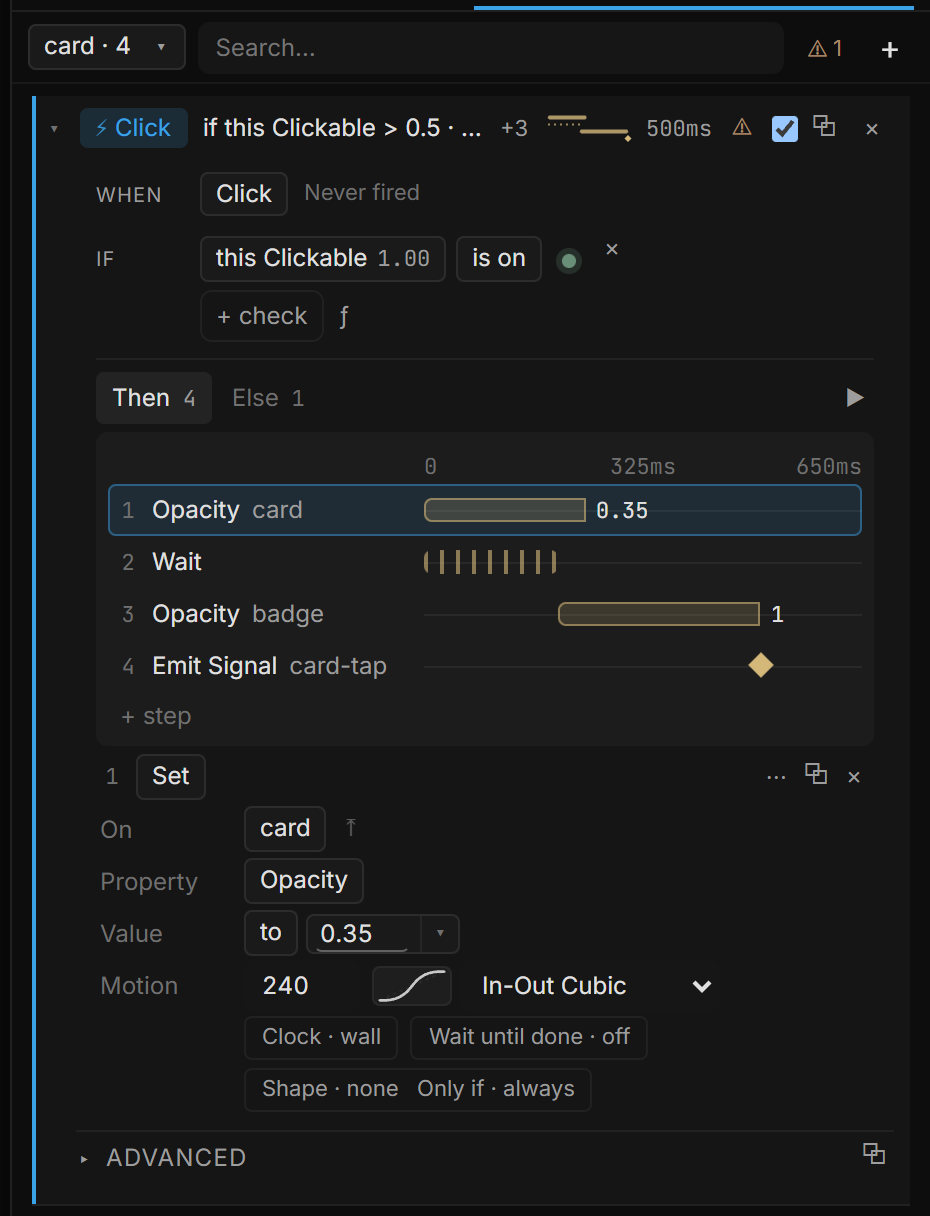Screen dimensions: 930x1216
Task: Remove the IF condition row
Action: click(612, 249)
